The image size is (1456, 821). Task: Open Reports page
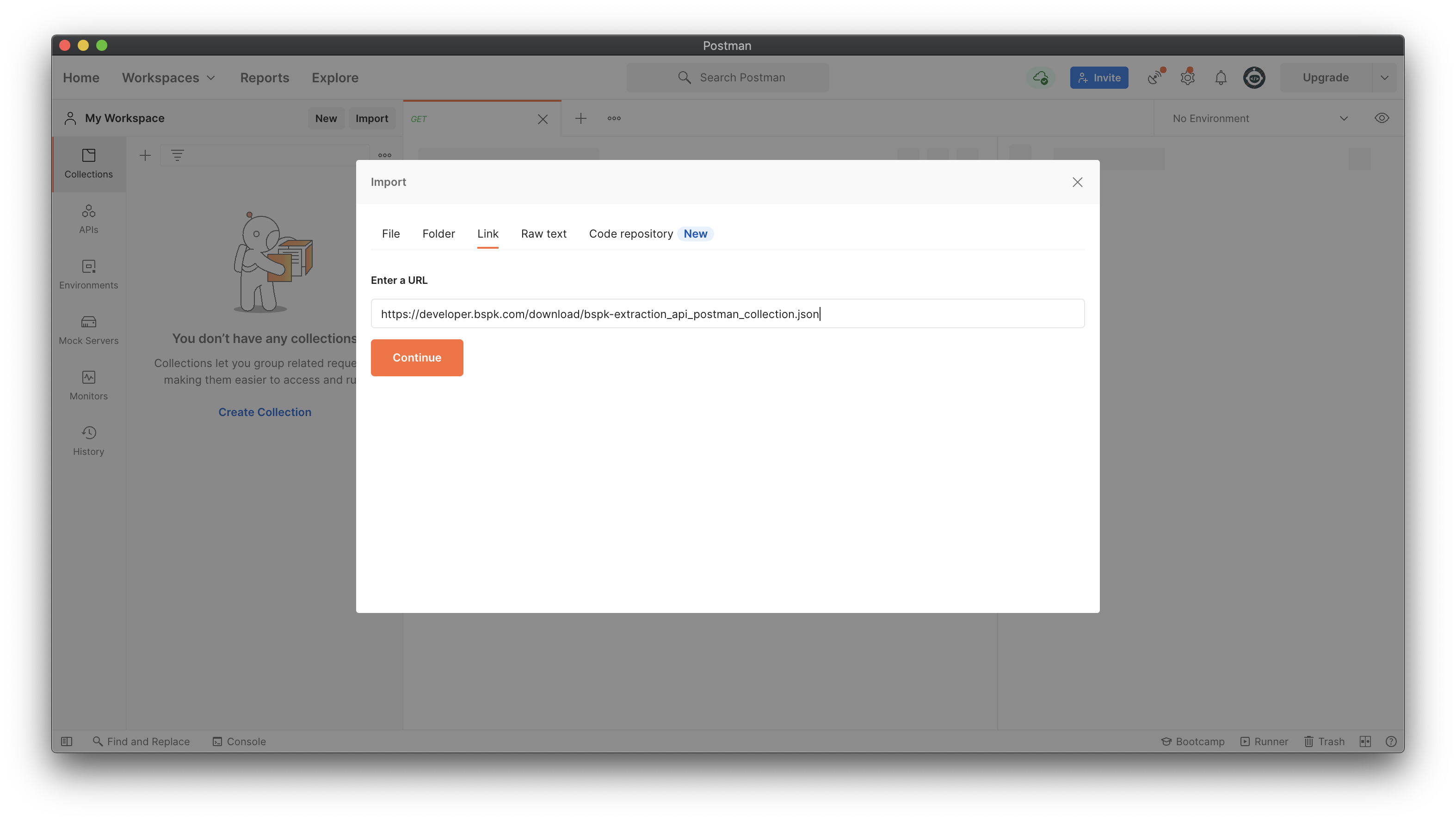pos(265,77)
